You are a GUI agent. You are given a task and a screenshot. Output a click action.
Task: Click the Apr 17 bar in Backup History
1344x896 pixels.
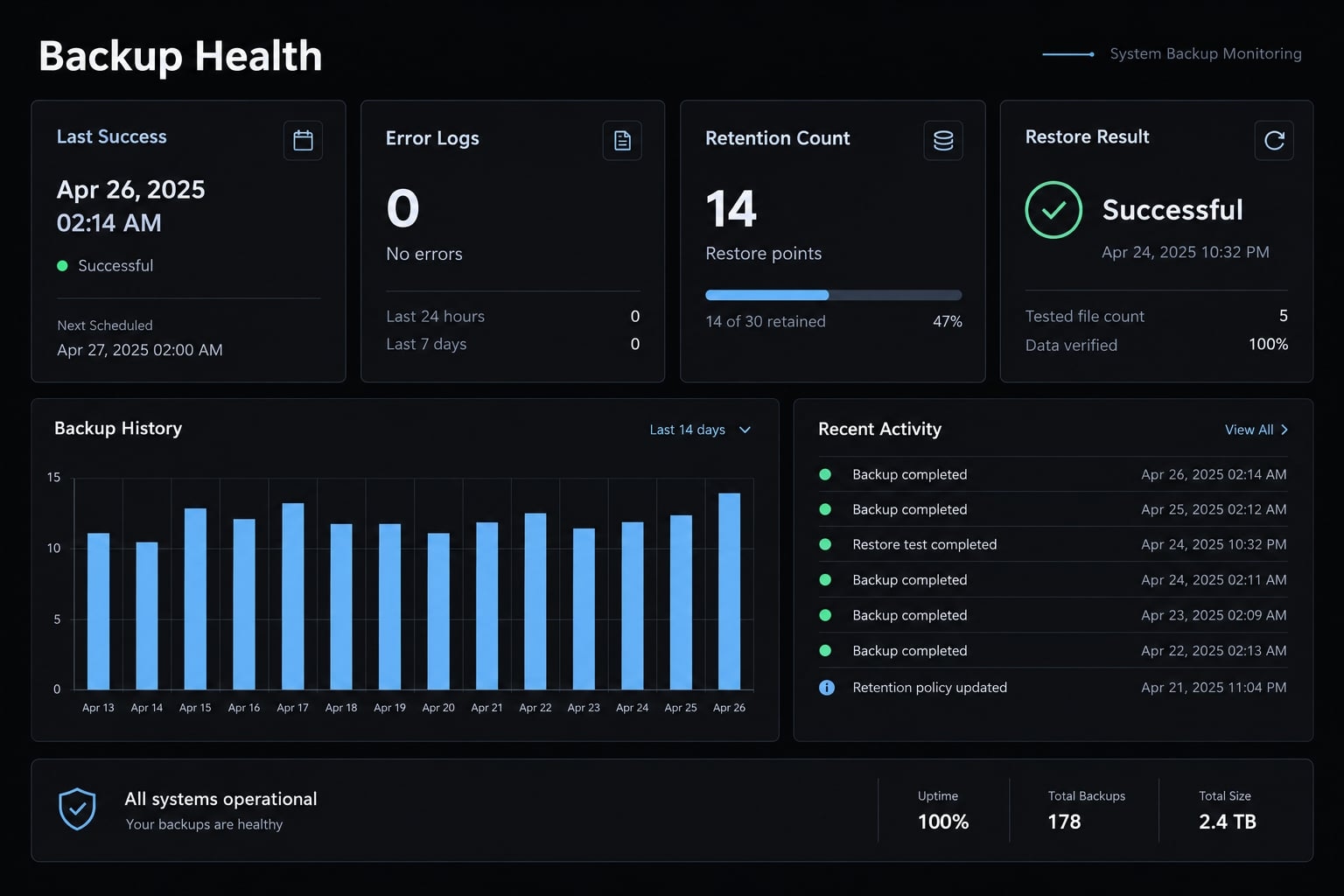click(x=293, y=597)
